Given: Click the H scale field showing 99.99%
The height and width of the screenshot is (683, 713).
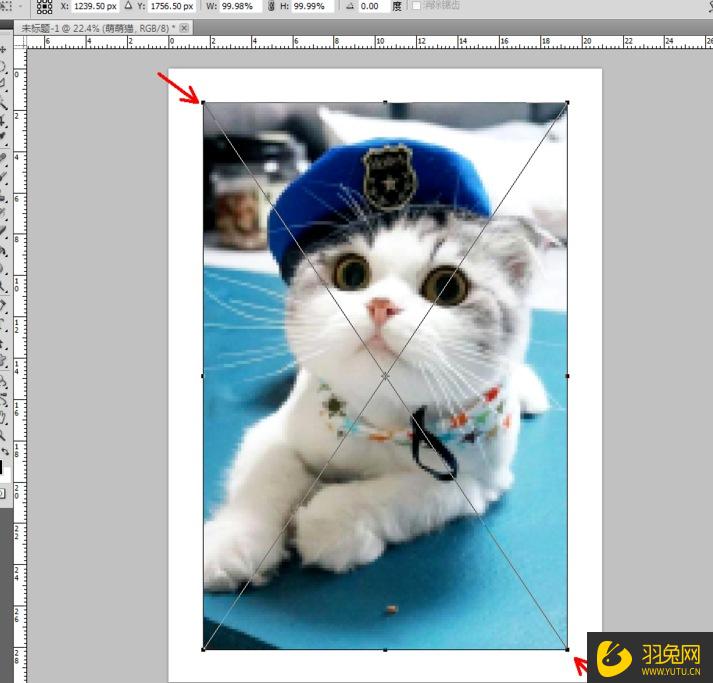Looking at the screenshot, I should (313, 6).
